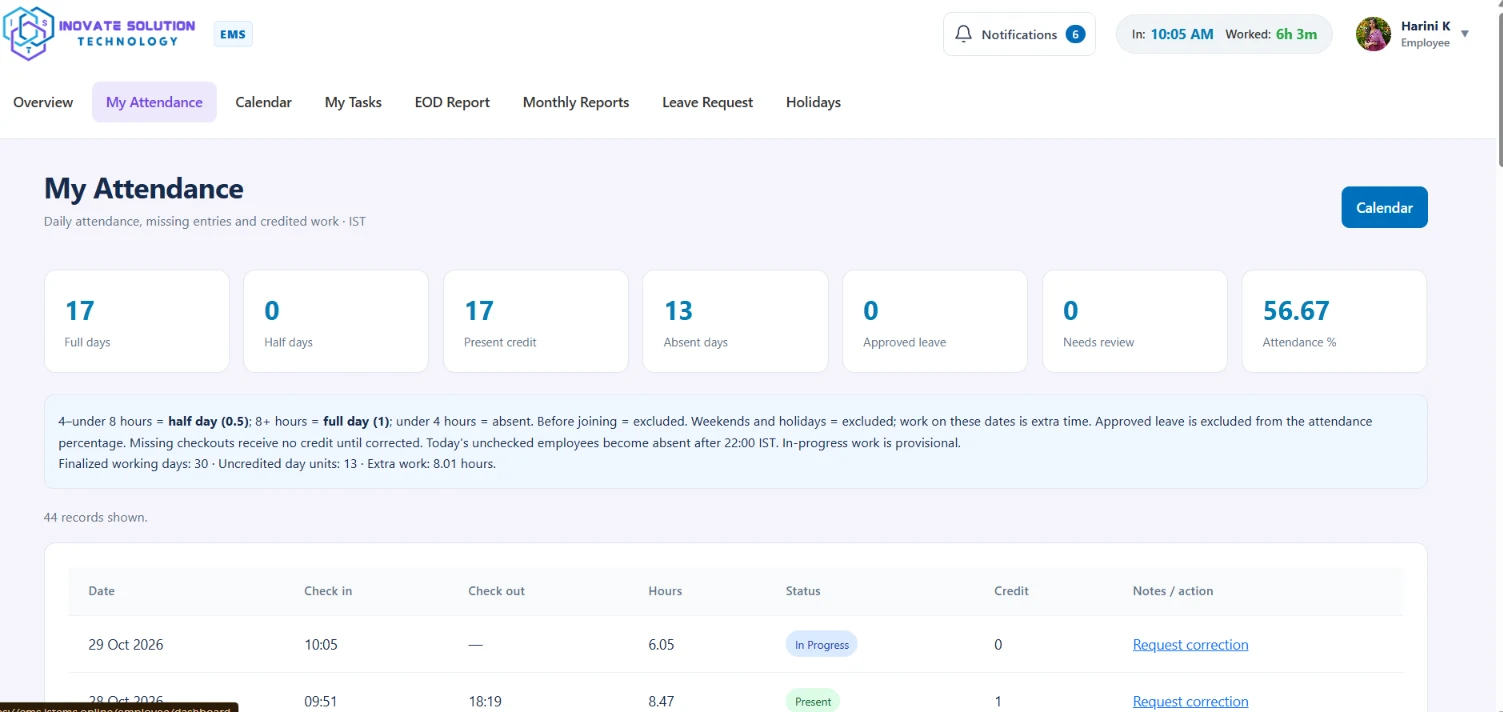Open the EOD Report tab
The image size is (1503, 712).
click(452, 102)
